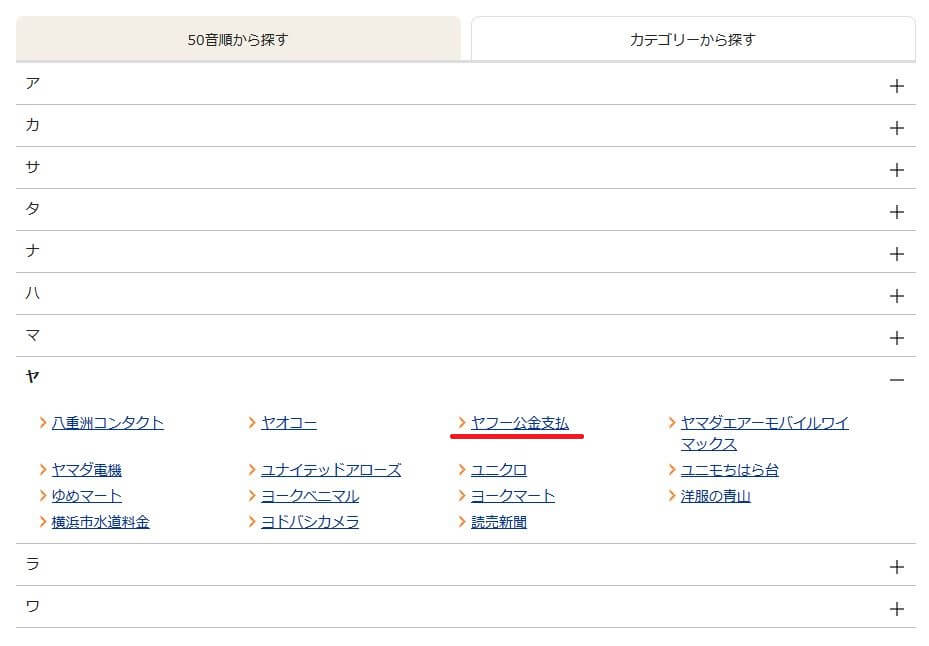The image size is (929, 646).
Task: Open the ヤフー公金支払 link
Action: (x=519, y=423)
